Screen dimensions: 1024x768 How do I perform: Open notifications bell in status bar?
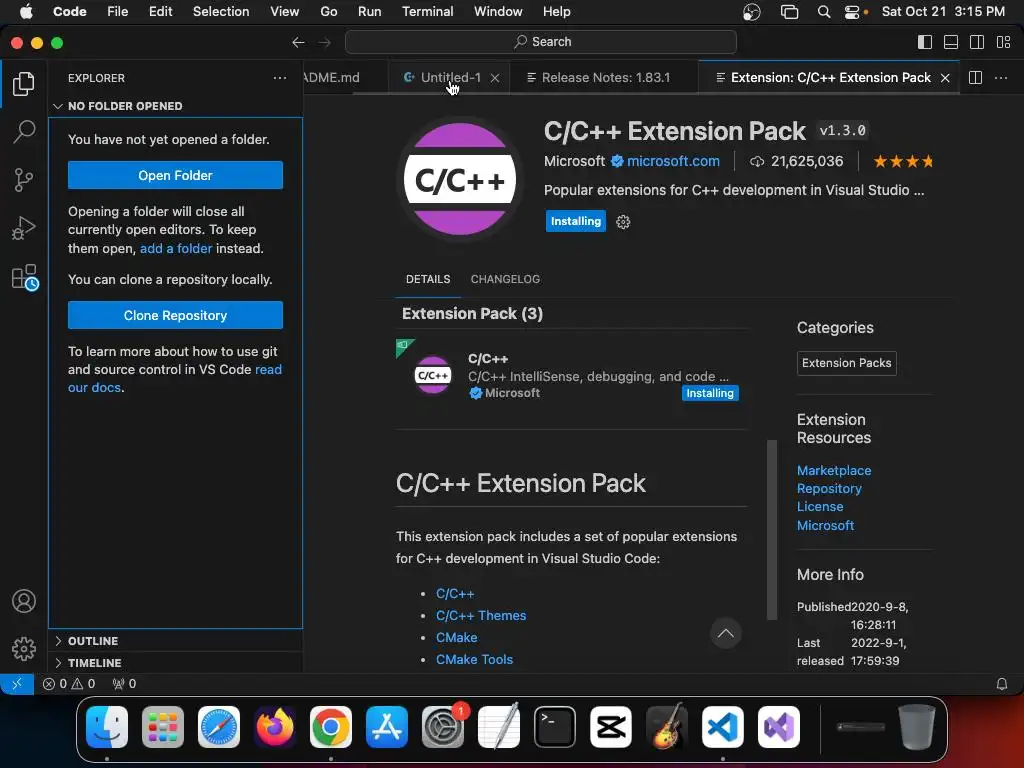[1001, 684]
